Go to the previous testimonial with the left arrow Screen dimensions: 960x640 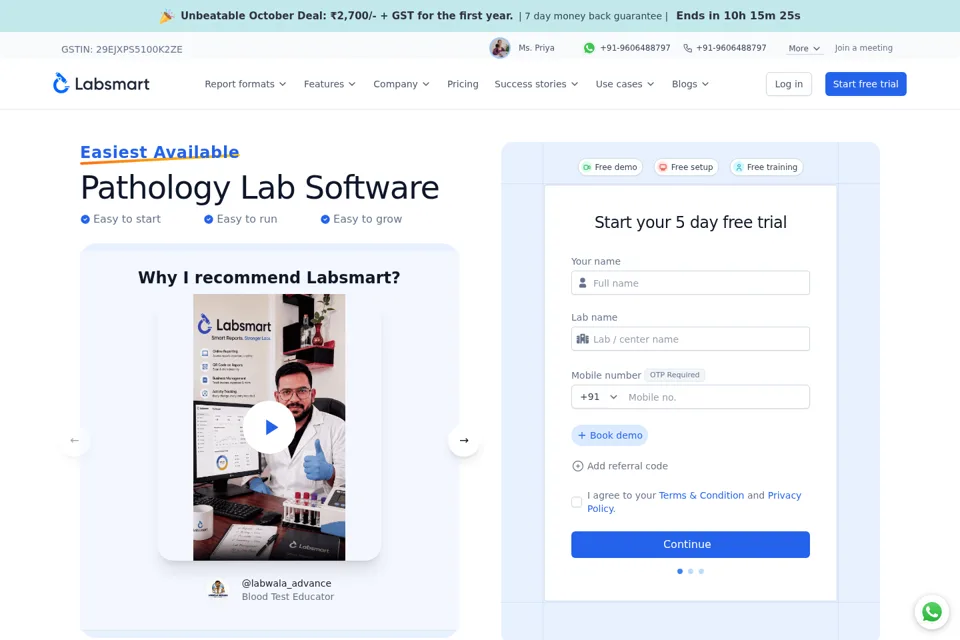[75, 440]
